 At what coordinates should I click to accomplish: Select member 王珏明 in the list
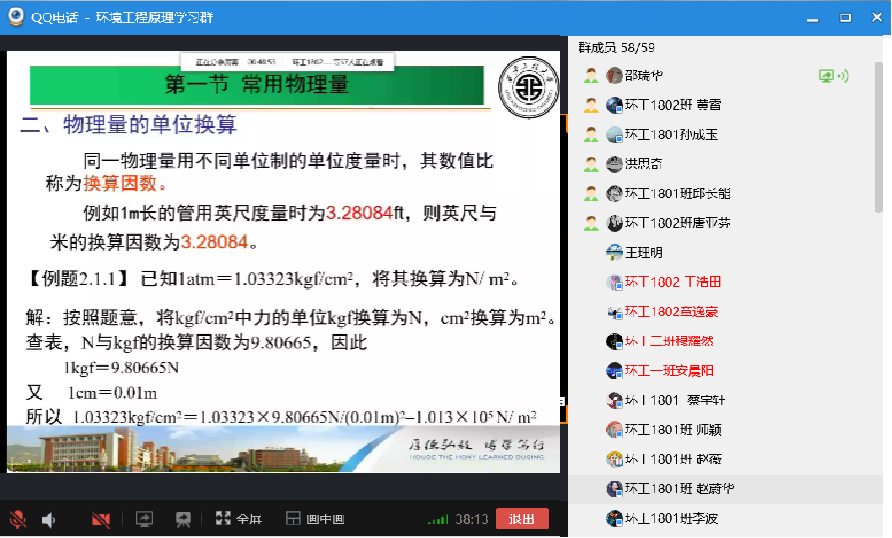point(643,253)
